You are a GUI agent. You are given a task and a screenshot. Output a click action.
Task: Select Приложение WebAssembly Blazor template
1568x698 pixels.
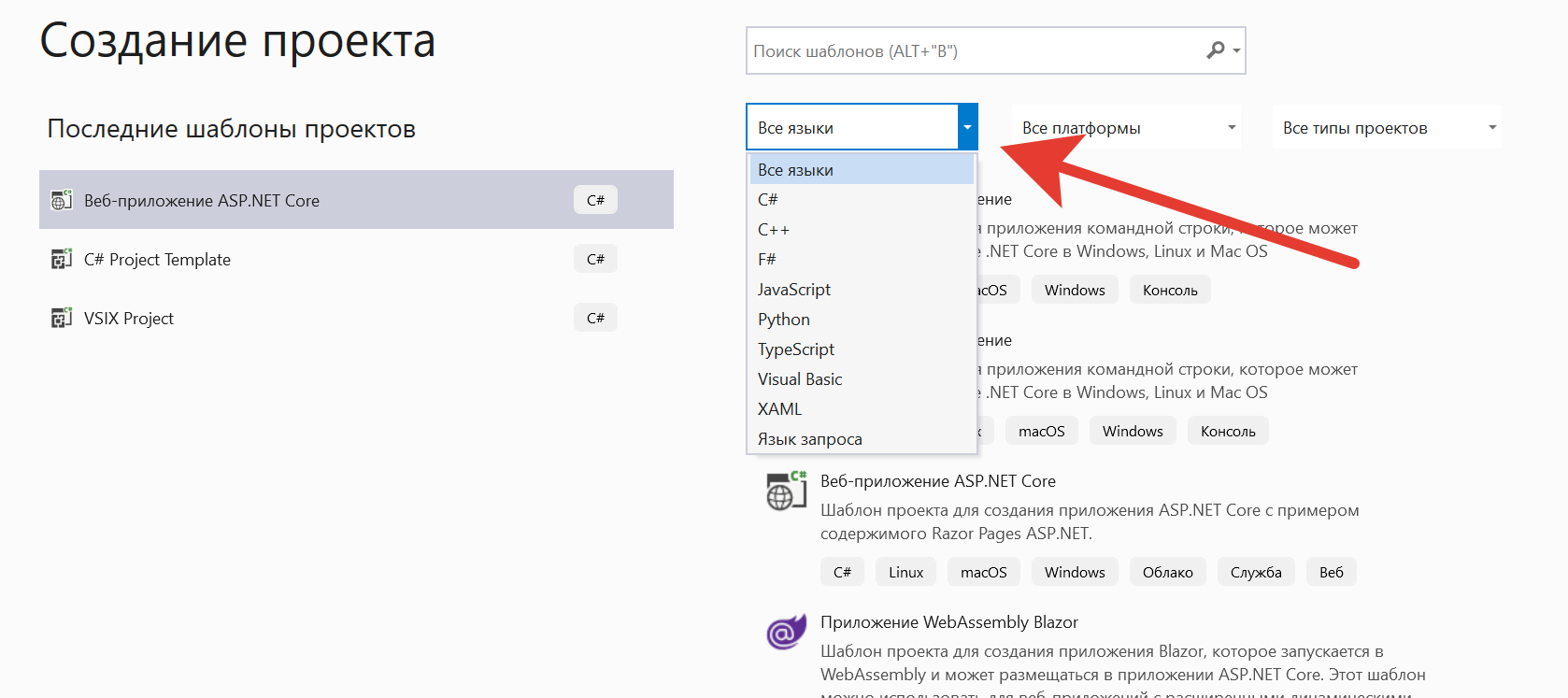pyautogui.click(x=949, y=622)
